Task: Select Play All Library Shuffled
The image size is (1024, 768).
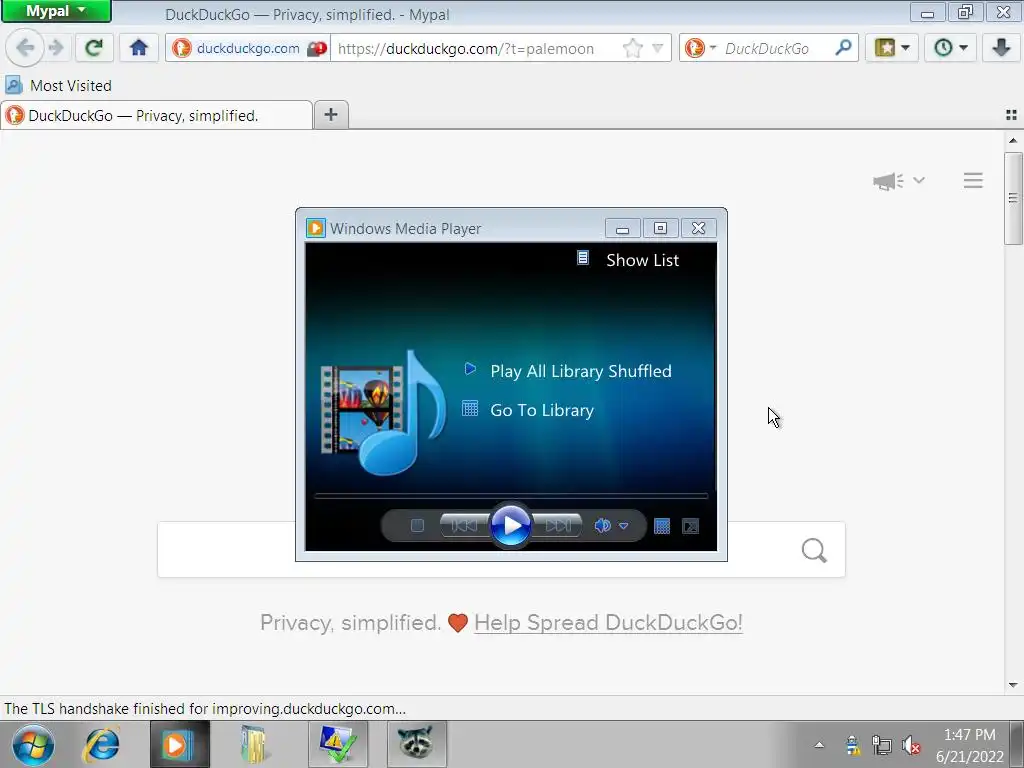Action: click(568, 371)
